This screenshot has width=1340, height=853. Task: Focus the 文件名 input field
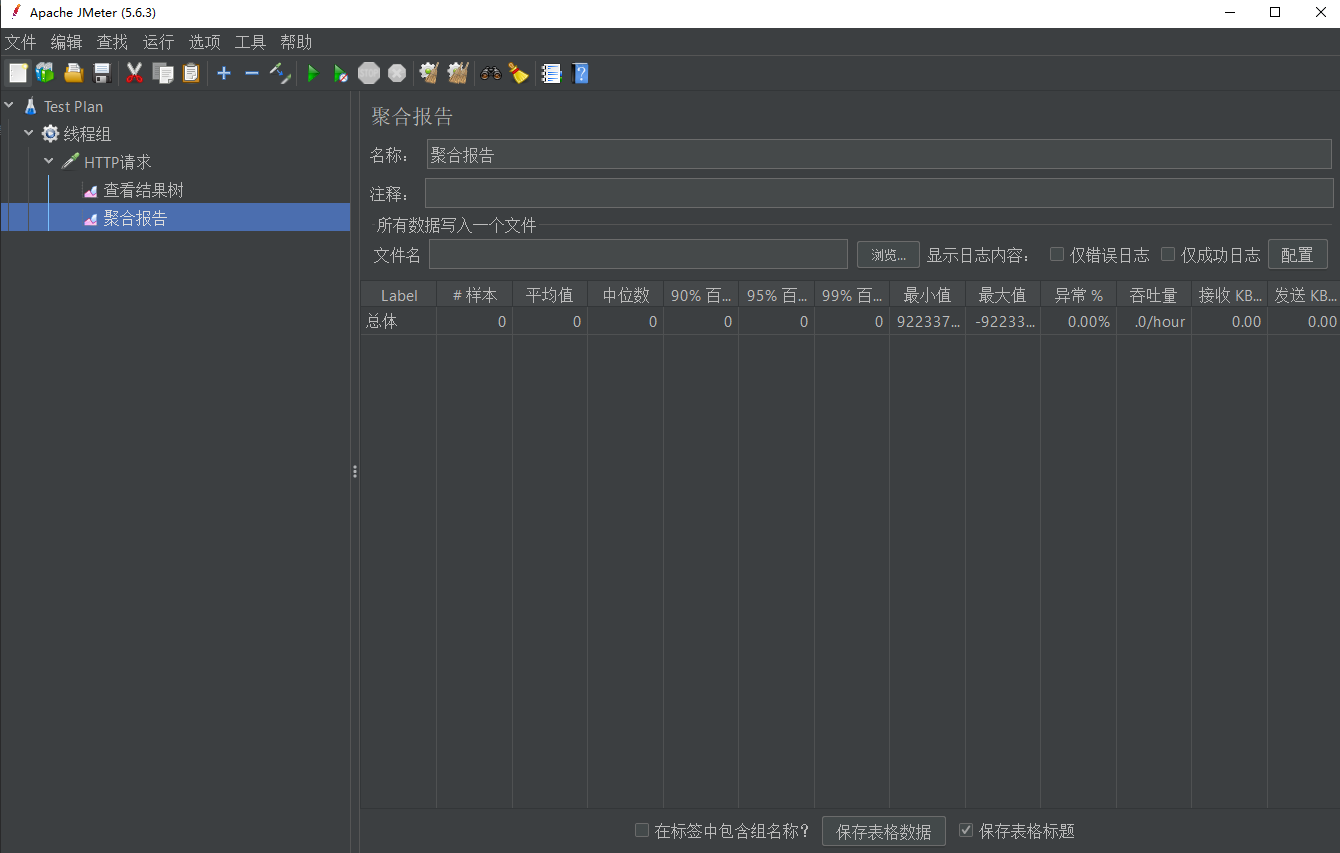point(638,254)
